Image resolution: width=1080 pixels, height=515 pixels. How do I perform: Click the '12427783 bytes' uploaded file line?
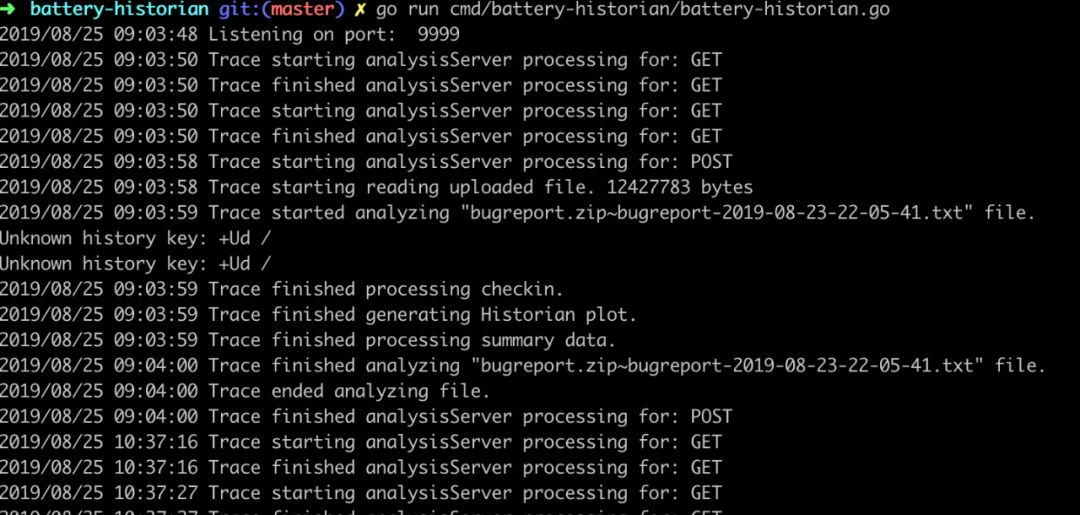[376, 187]
